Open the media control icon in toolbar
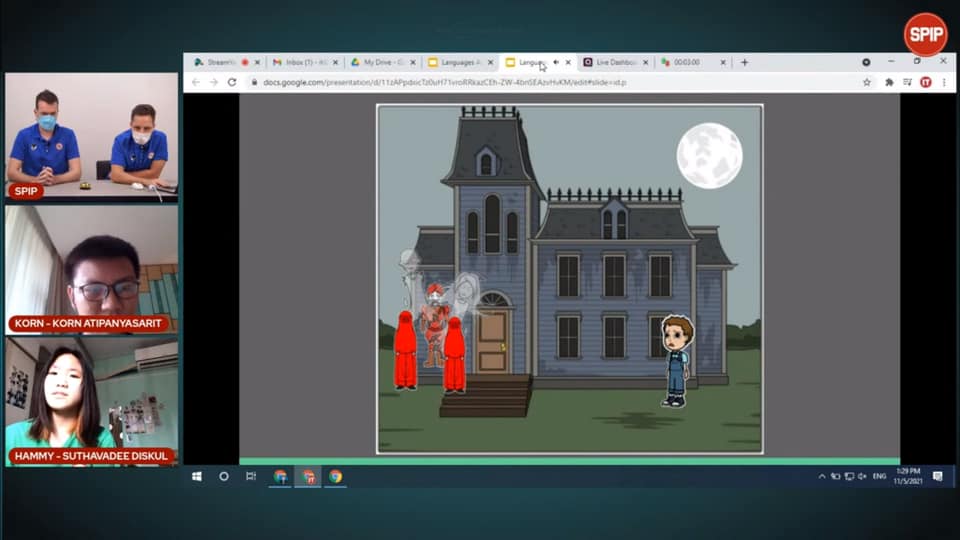The height and width of the screenshot is (540, 960). click(907, 82)
